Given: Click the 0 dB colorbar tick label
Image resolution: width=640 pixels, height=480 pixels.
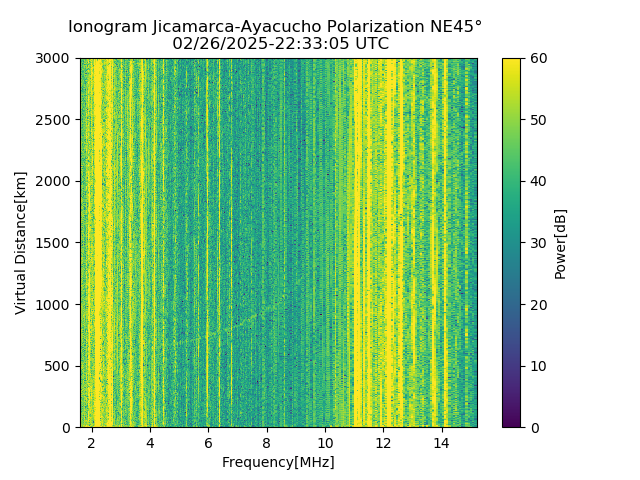Looking at the screenshot, I should [535, 428].
